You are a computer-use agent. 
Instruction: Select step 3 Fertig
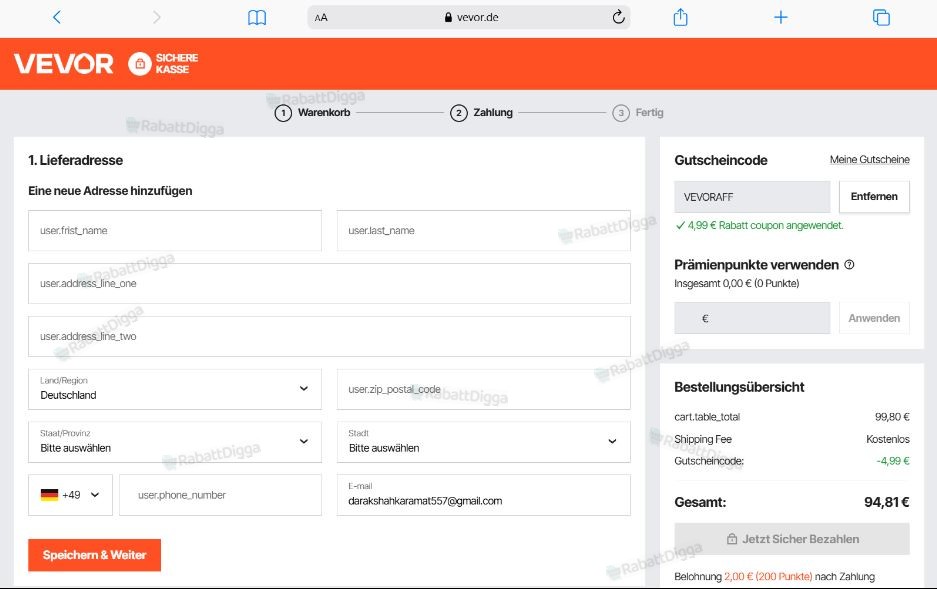(x=638, y=112)
